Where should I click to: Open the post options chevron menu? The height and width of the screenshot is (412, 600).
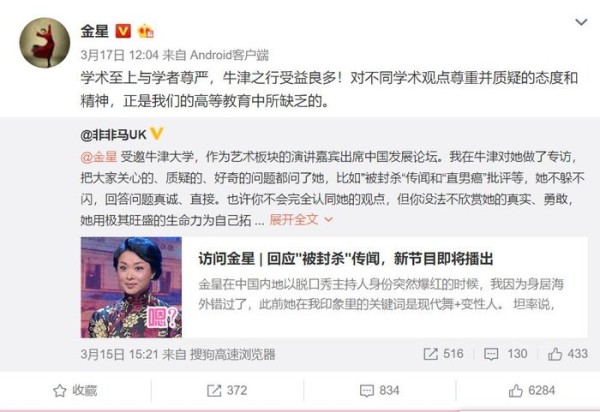point(581,23)
